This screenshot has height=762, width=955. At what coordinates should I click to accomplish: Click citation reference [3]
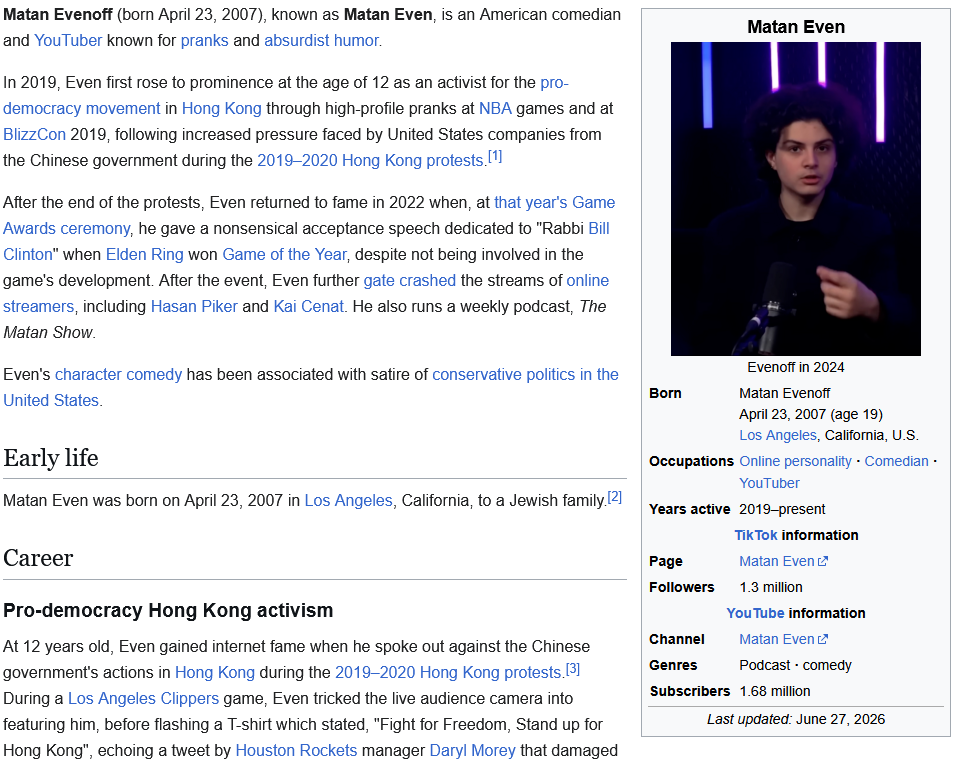(x=573, y=669)
